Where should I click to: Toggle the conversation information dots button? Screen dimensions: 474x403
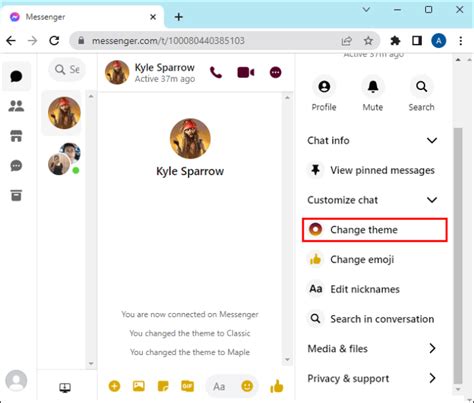pos(275,72)
